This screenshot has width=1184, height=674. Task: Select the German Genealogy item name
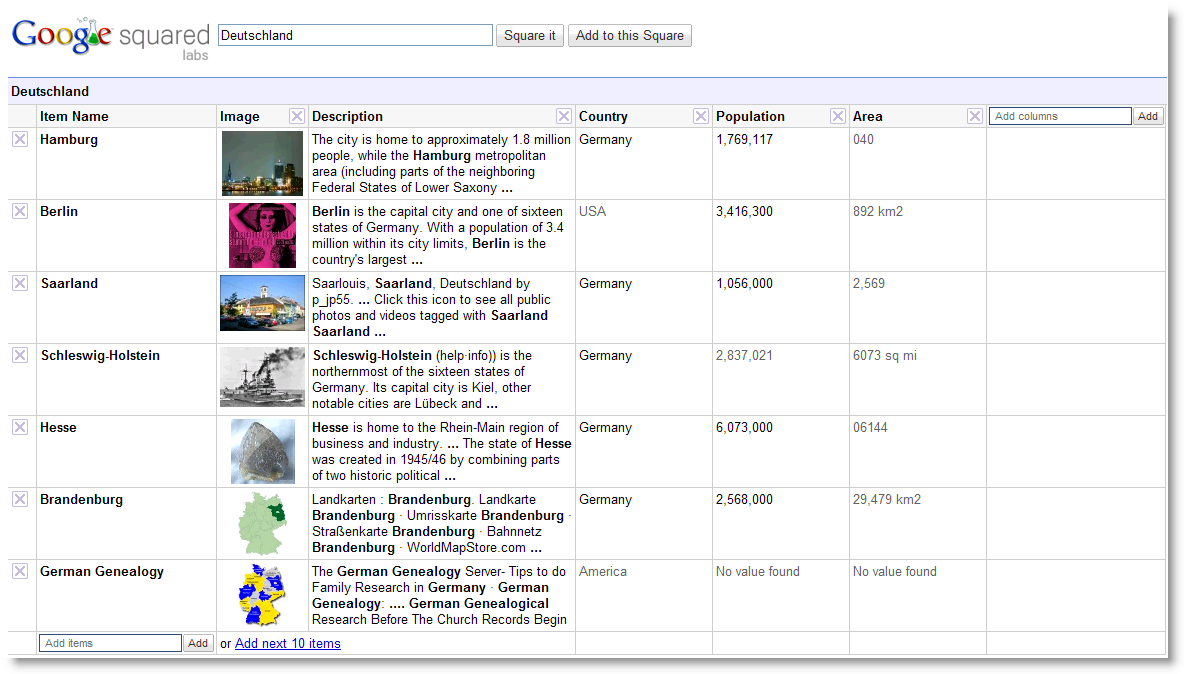pos(102,572)
